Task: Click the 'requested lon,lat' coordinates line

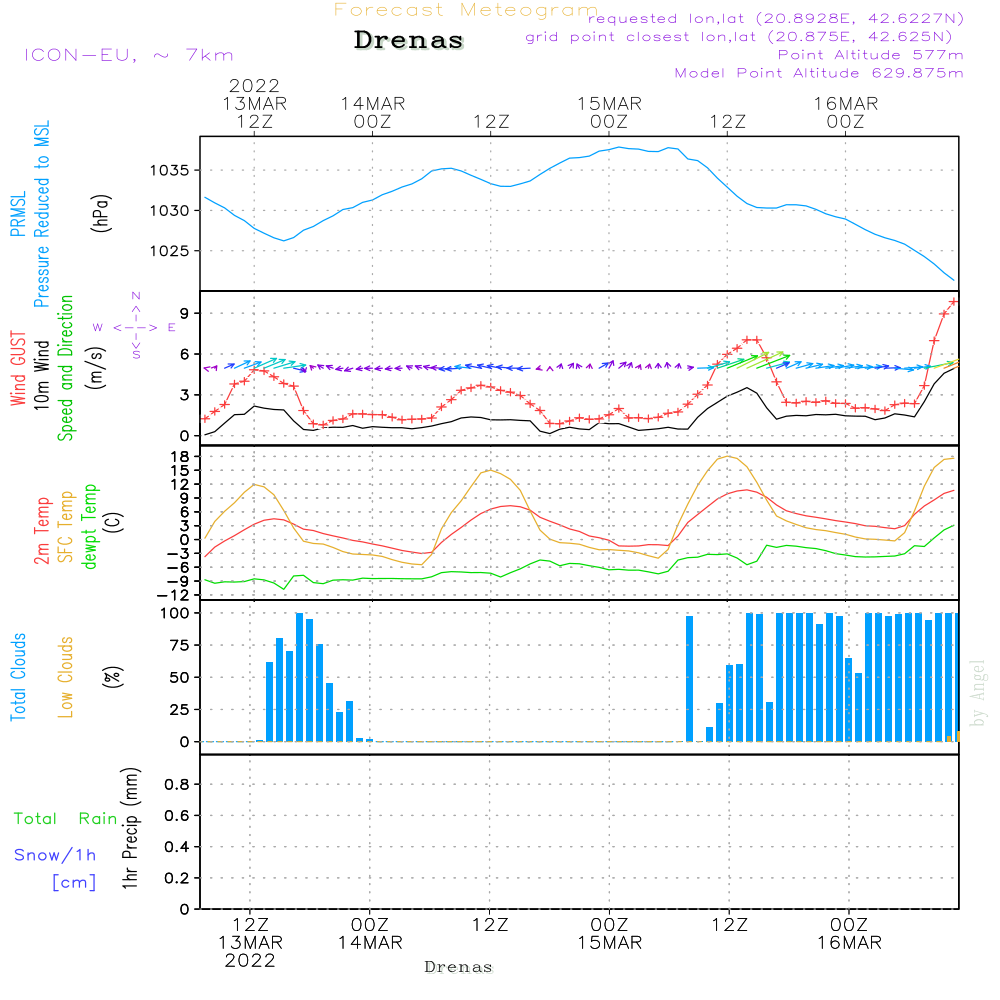Action: 776,18
